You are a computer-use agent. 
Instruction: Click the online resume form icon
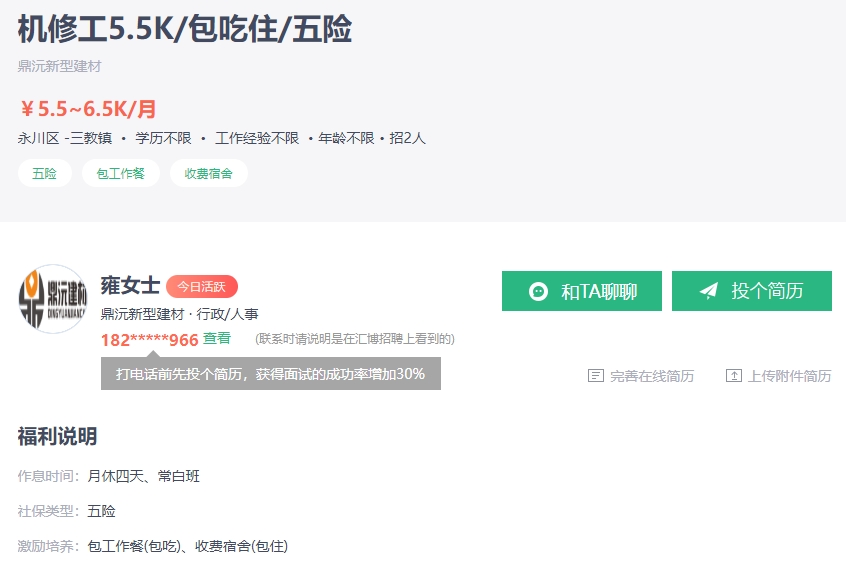596,375
